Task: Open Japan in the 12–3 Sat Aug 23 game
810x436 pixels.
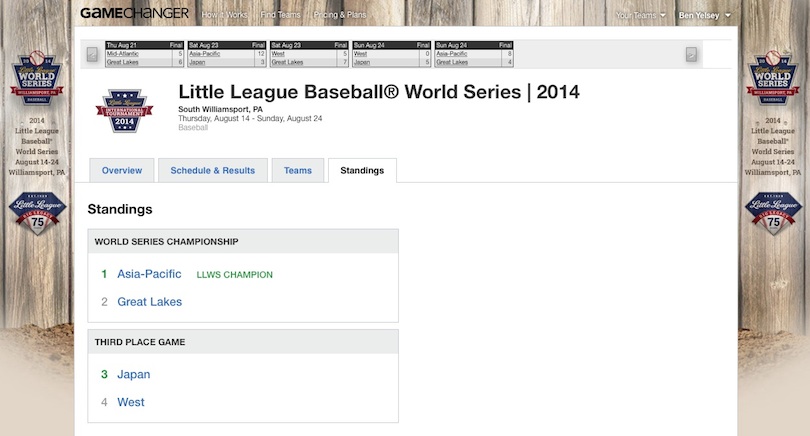Action: coord(197,62)
